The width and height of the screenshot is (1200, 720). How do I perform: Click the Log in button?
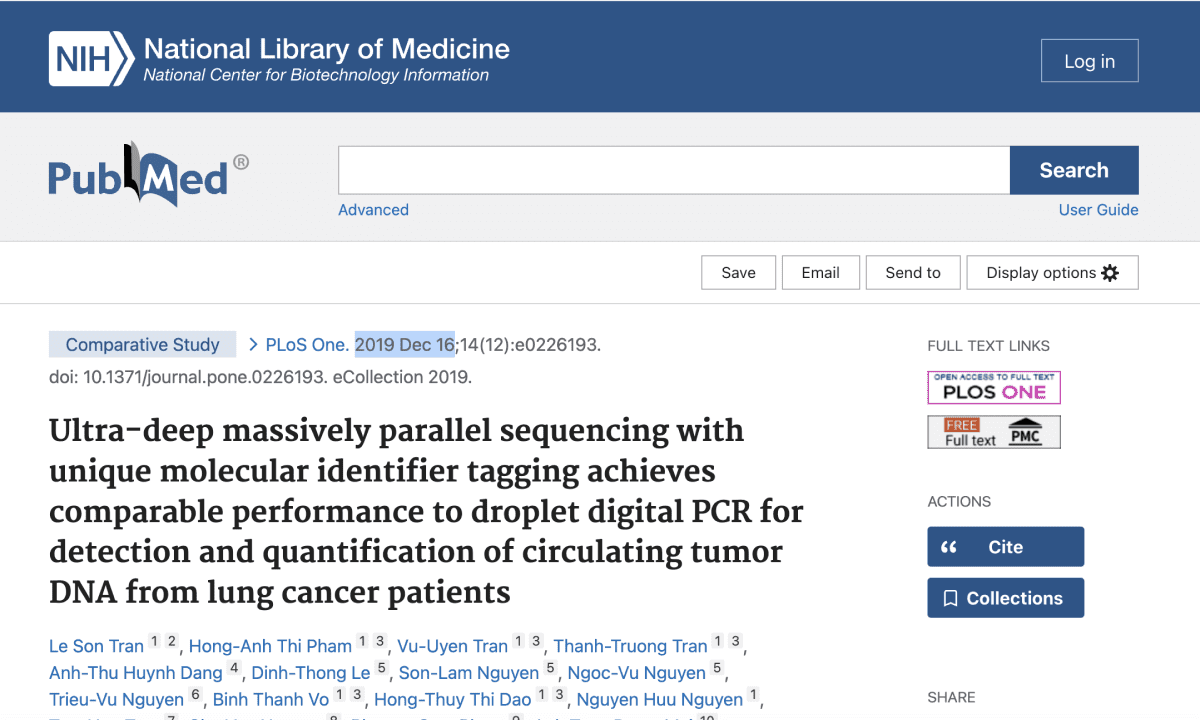(1089, 60)
